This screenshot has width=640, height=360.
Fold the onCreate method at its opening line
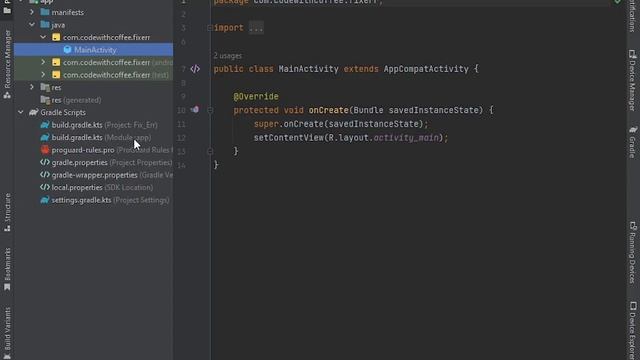(x=210, y=110)
